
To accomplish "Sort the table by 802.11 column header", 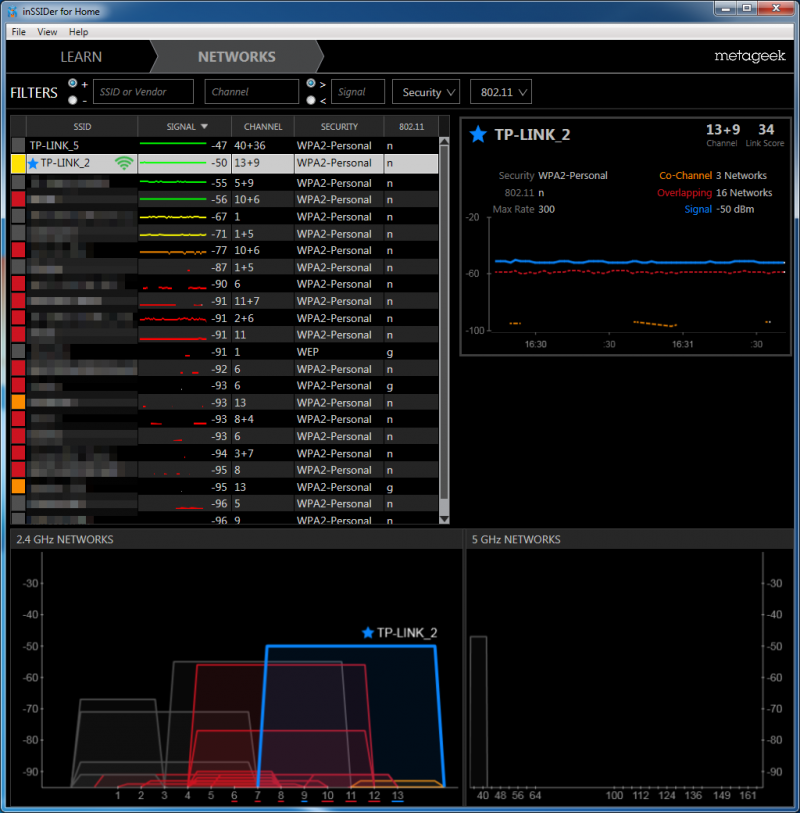I will point(412,127).
